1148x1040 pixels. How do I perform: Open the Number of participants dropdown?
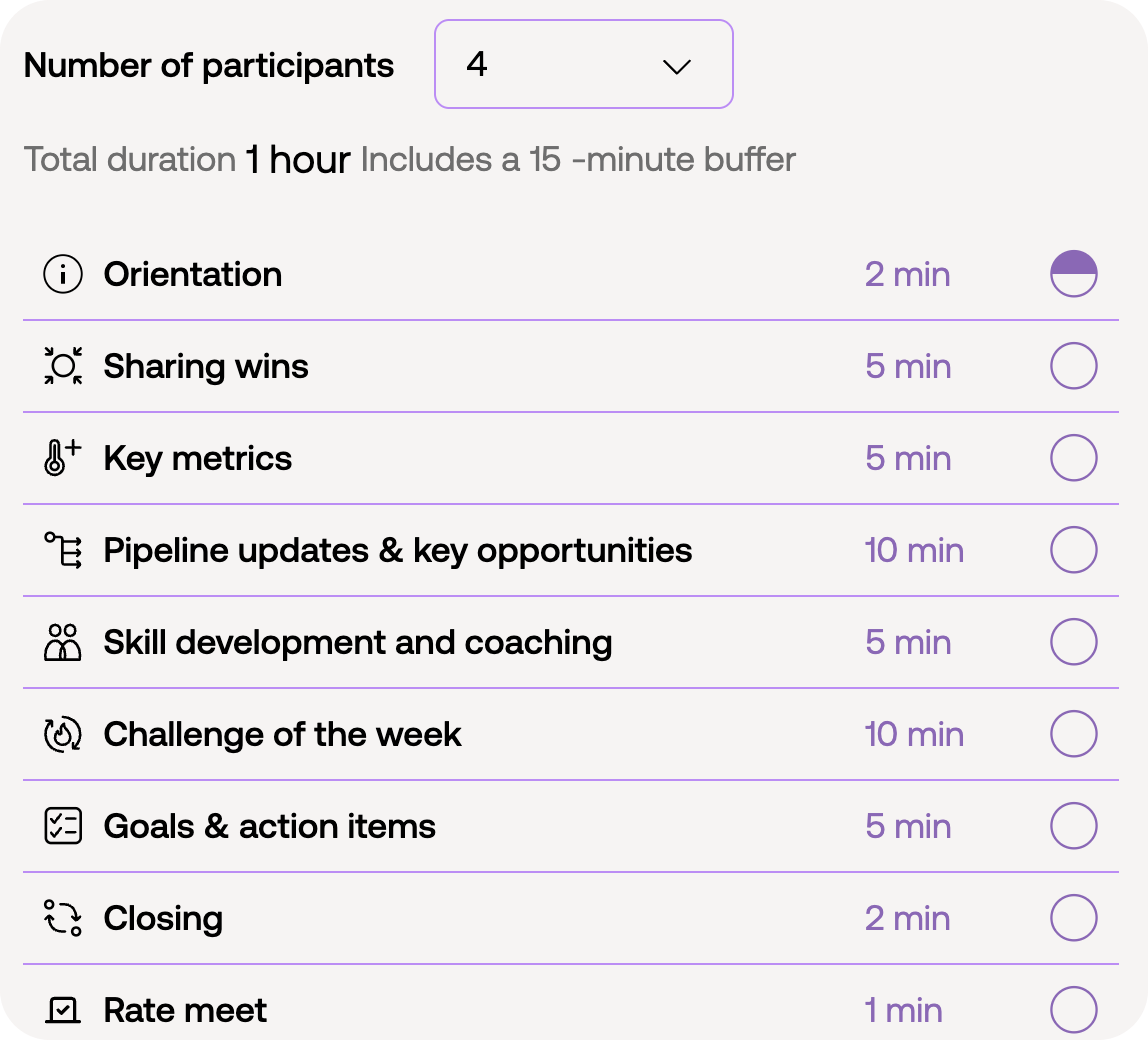(x=584, y=64)
